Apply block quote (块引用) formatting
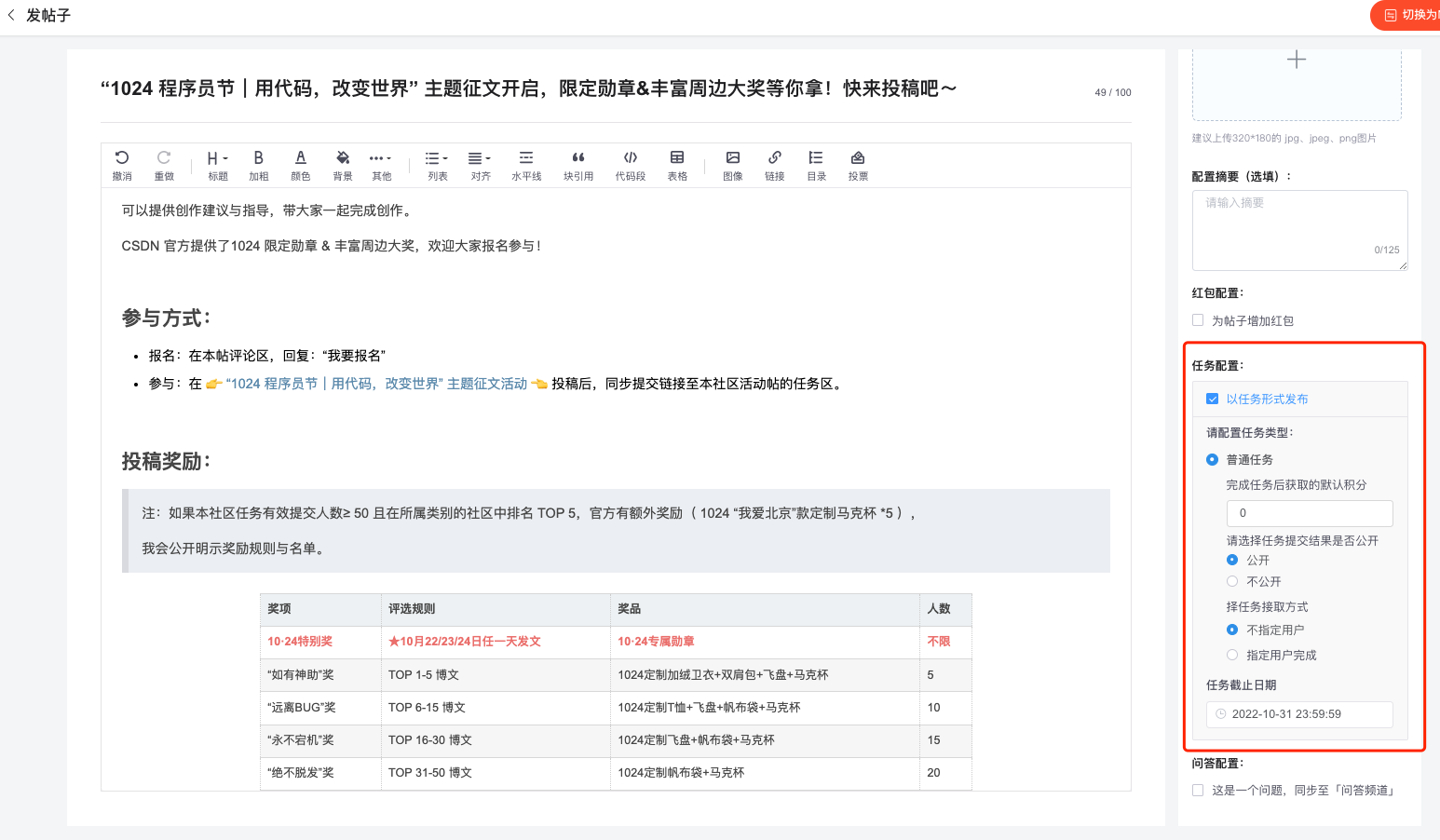This screenshot has width=1440, height=840. 577,164
